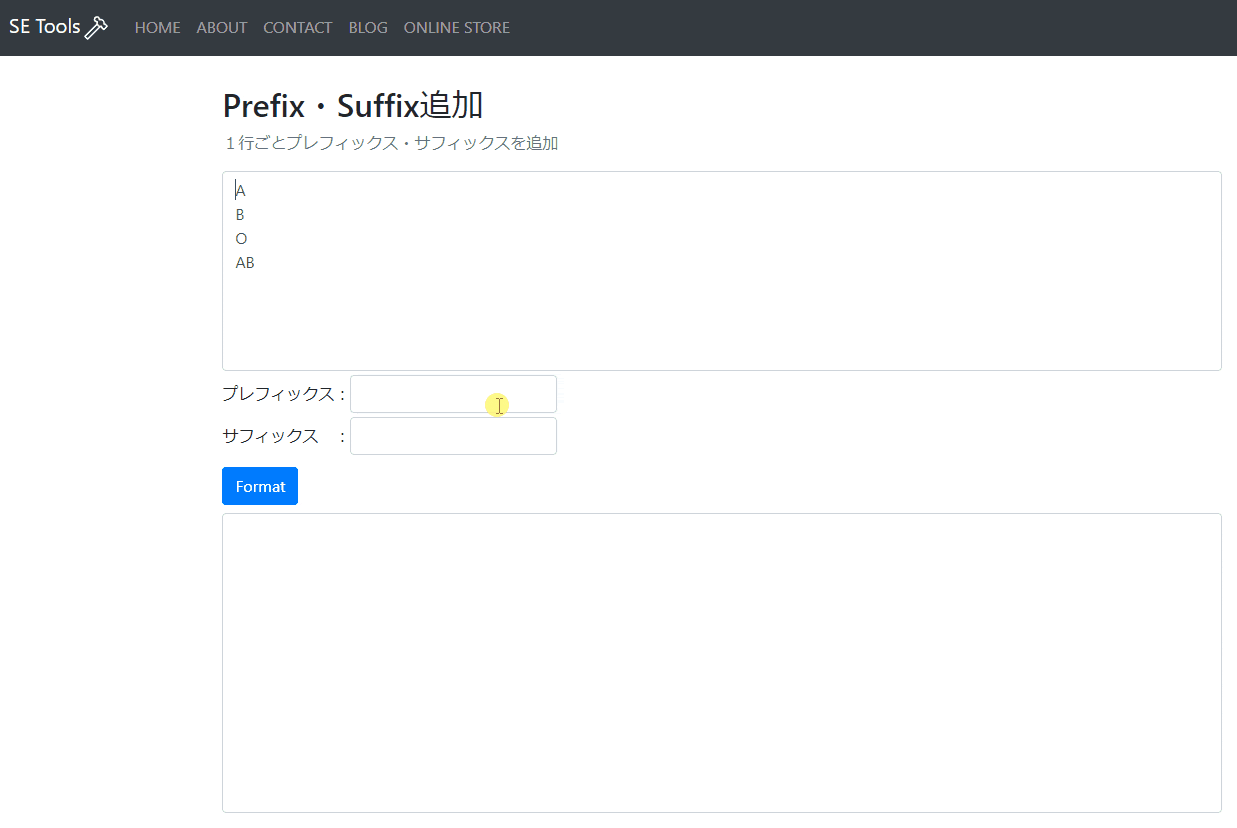Place cursor on the line containing O

240,237
